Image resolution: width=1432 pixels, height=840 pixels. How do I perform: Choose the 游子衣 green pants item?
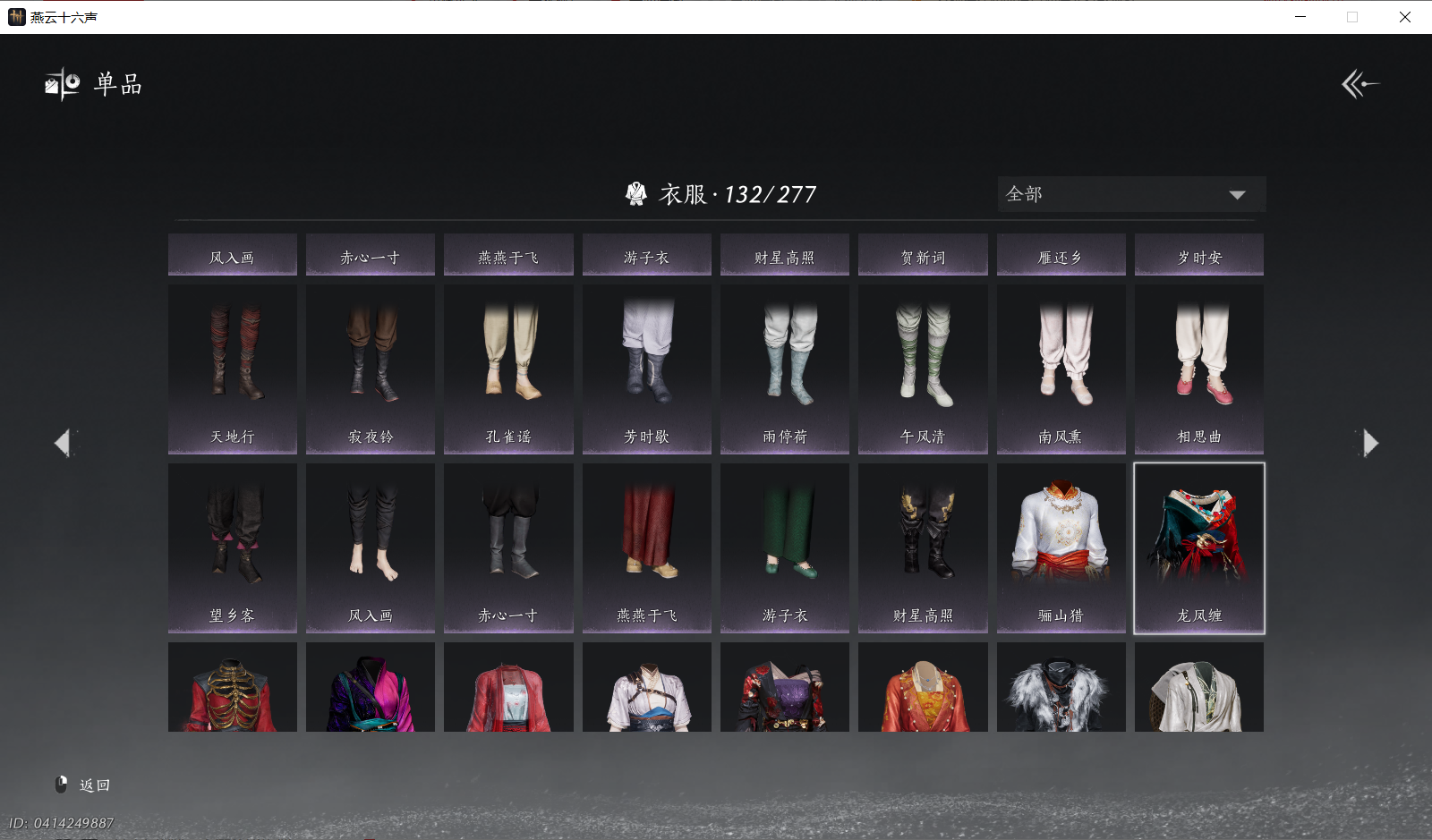tap(784, 547)
